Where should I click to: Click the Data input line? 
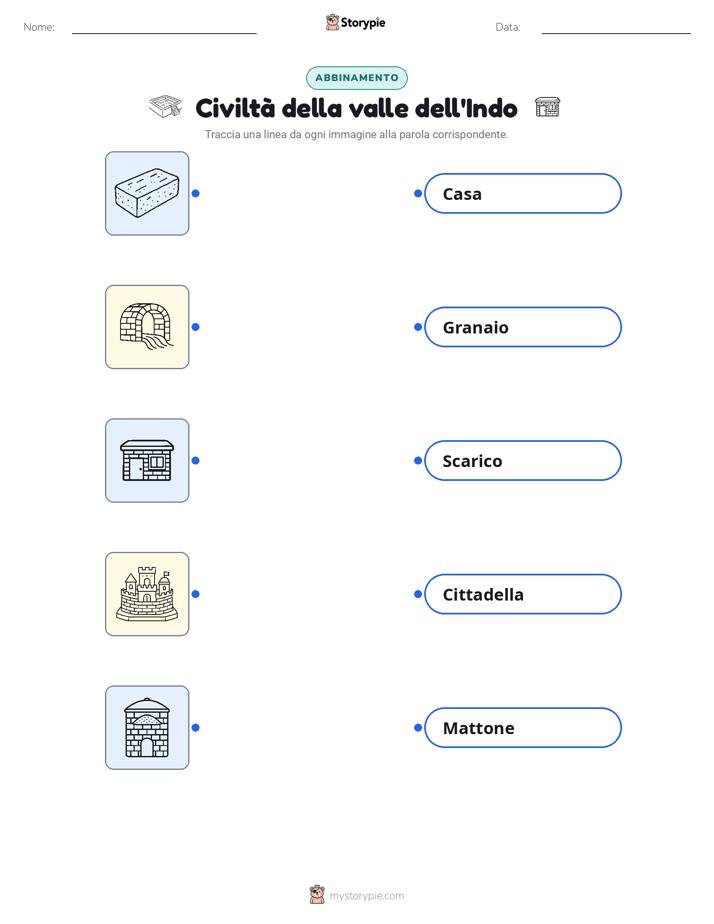click(616, 28)
